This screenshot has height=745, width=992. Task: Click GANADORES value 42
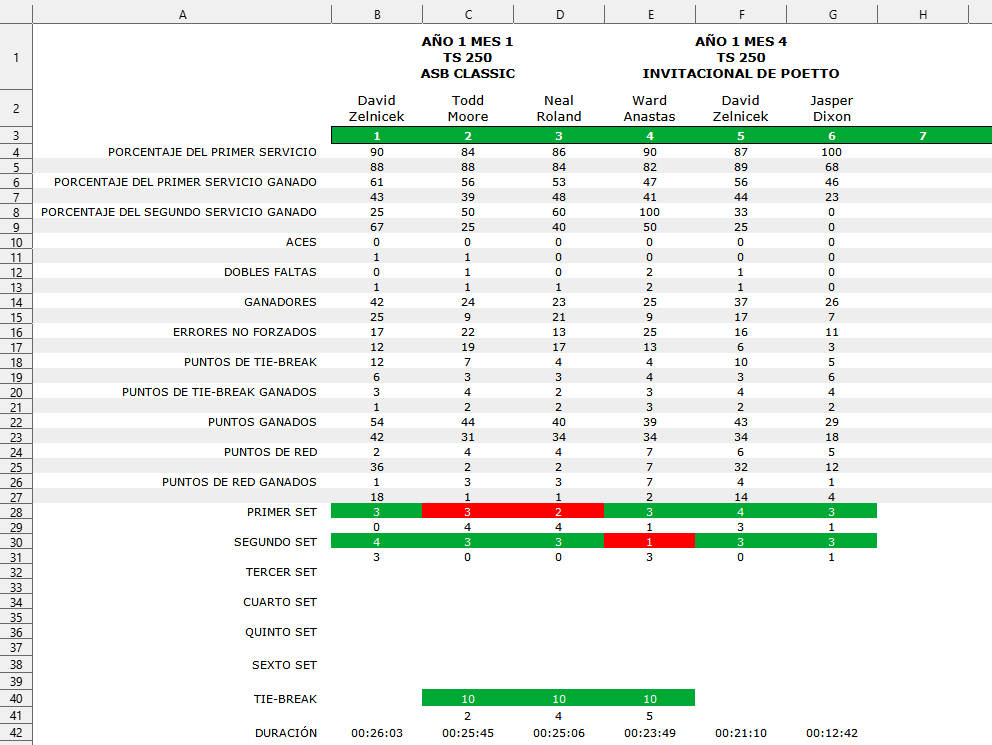click(x=377, y=302)
